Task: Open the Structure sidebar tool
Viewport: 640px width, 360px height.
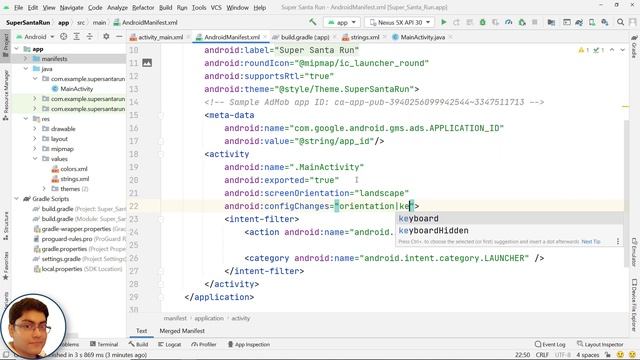Action: coord(6,225)
